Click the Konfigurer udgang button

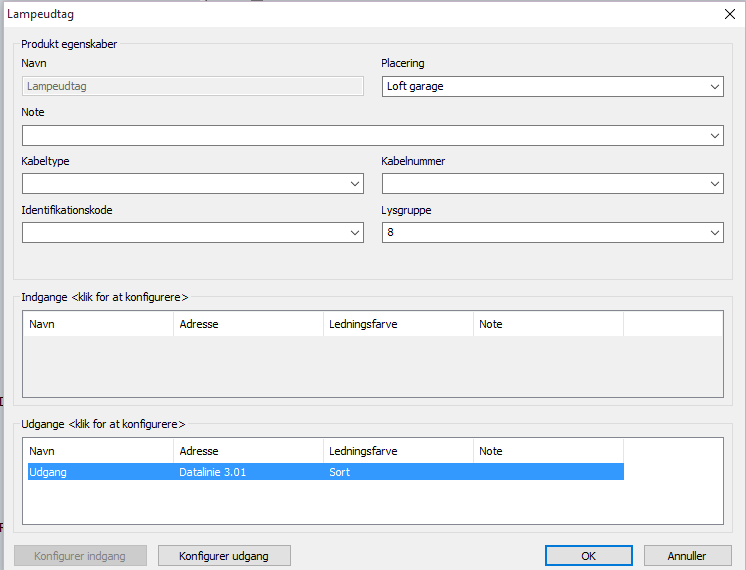pyautogui.click(x=224, y=556)
